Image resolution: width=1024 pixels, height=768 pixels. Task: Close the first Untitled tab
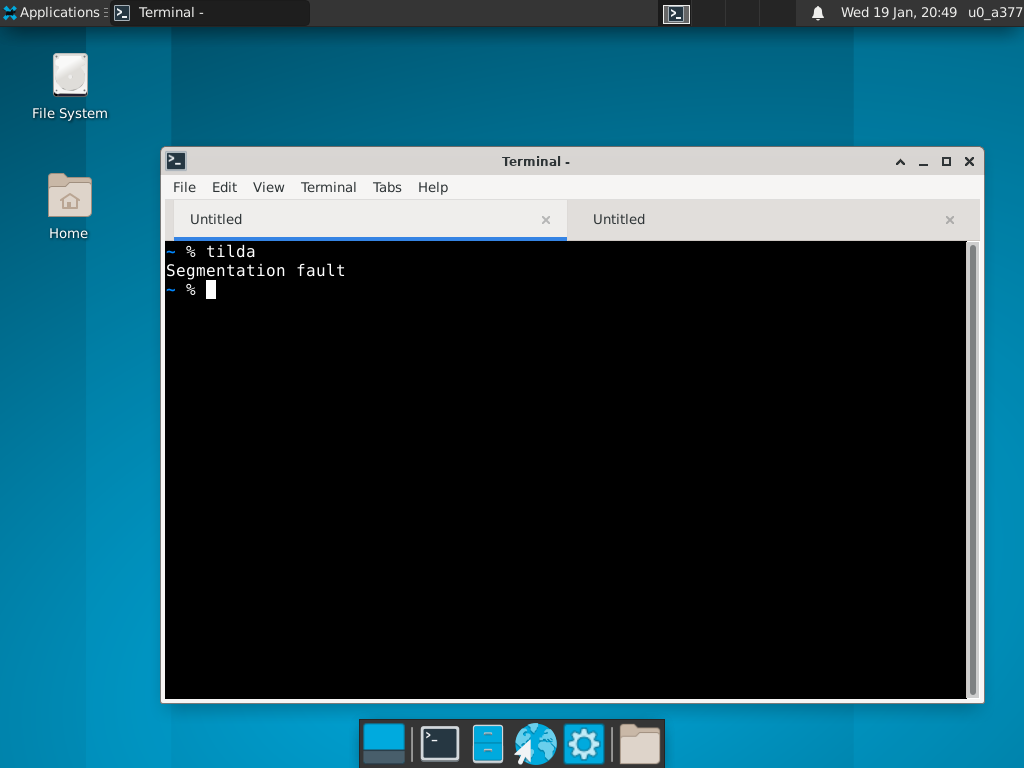tap(546, 220)
